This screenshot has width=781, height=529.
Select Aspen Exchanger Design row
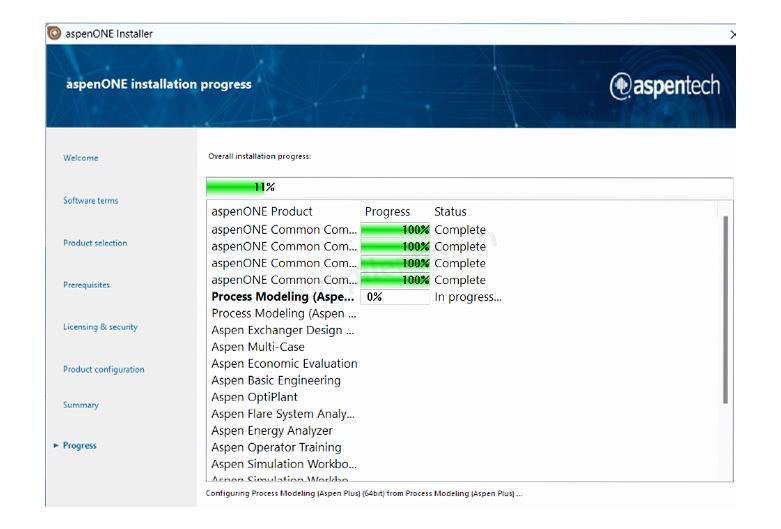click(x=282, y=330)
